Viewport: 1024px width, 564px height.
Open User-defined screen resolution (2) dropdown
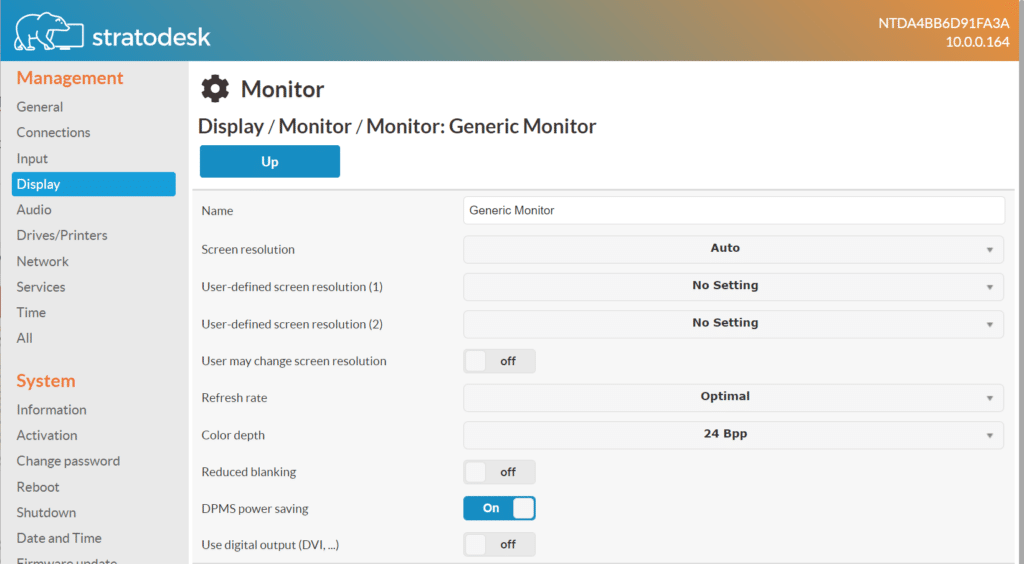[x=733, y=324]
